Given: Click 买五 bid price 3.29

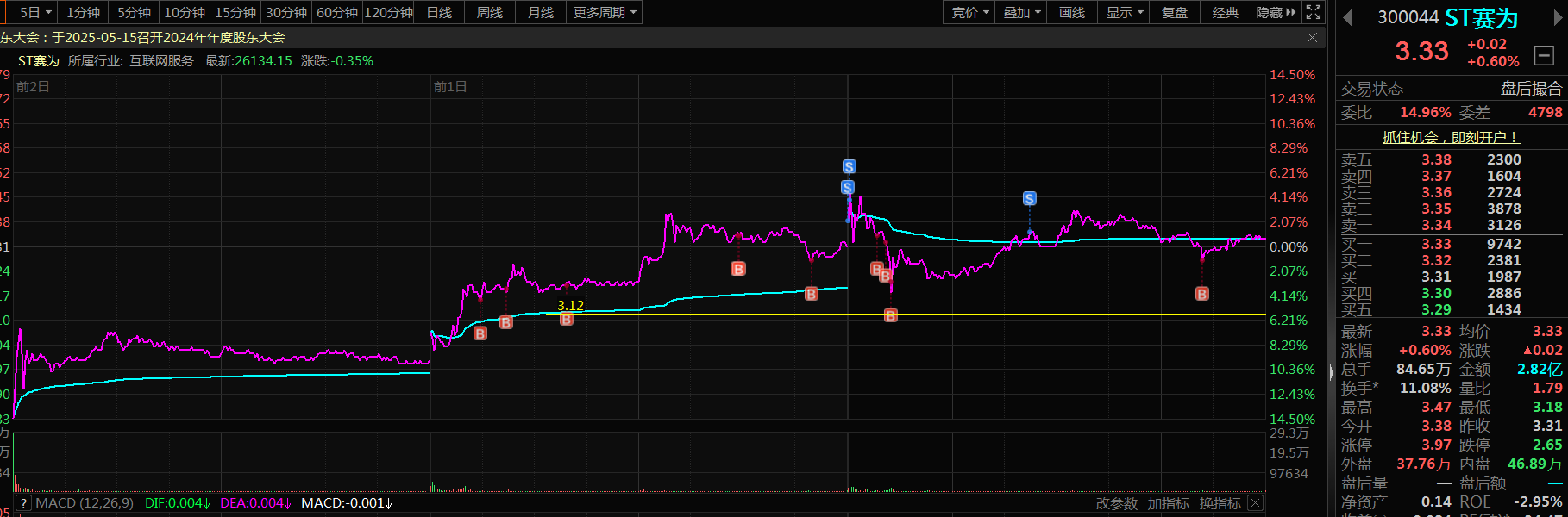Looking at the screenshot, I should 1437,310.
